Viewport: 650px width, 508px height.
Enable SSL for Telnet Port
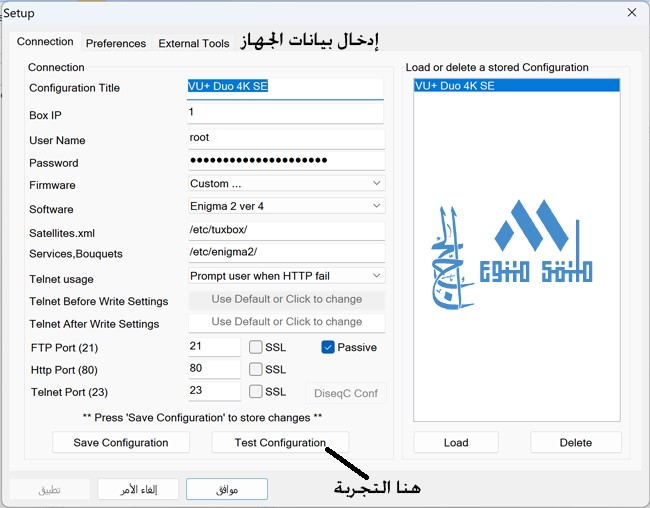(256, 391)
